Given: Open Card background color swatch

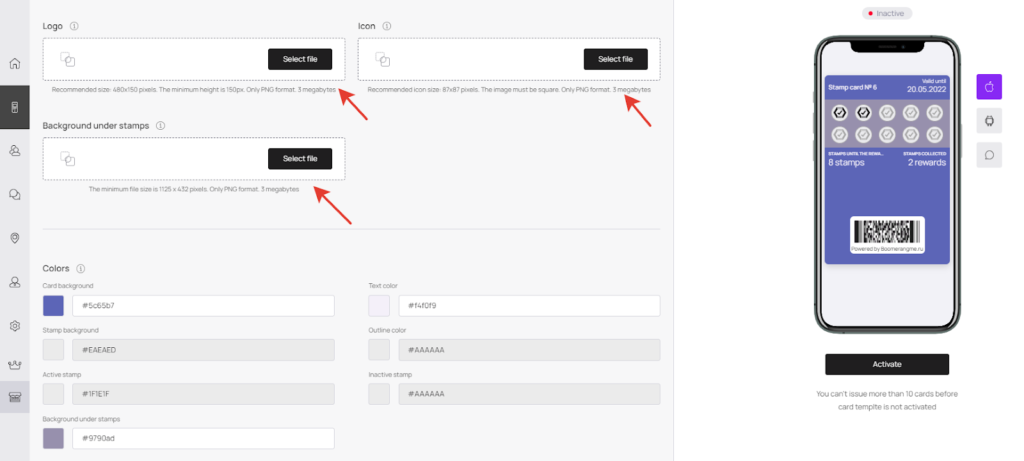Looking at the screenshot, I should (53, 306).
